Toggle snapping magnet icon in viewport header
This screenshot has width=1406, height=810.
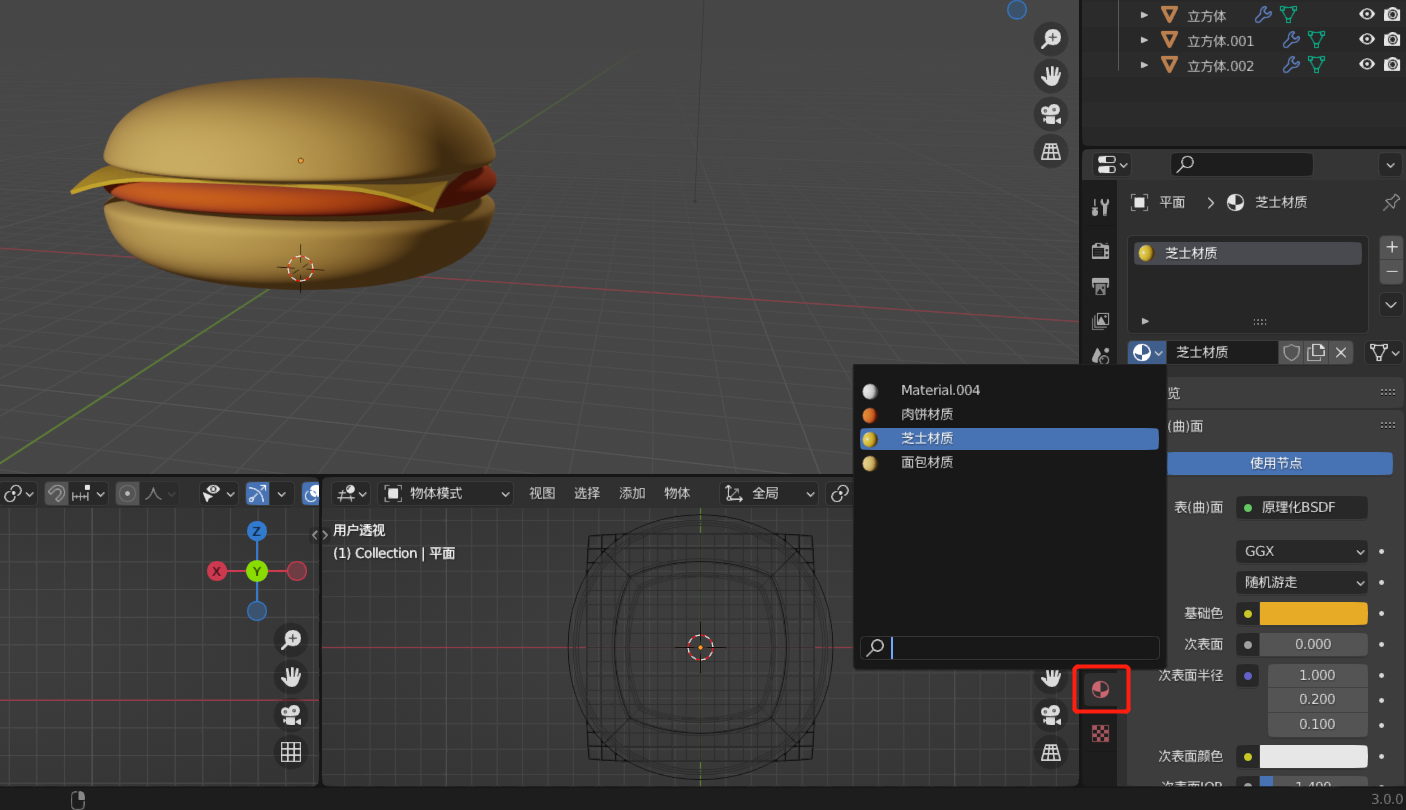click(x=56, y=492)
